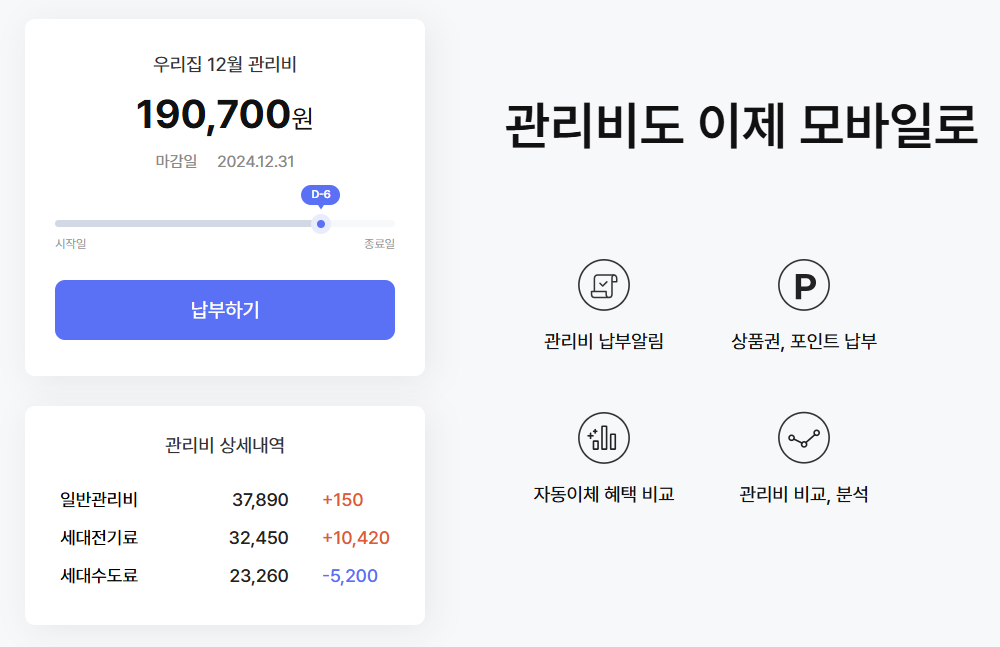Click the D-6 slider handle dot

(x=321, y=224)
